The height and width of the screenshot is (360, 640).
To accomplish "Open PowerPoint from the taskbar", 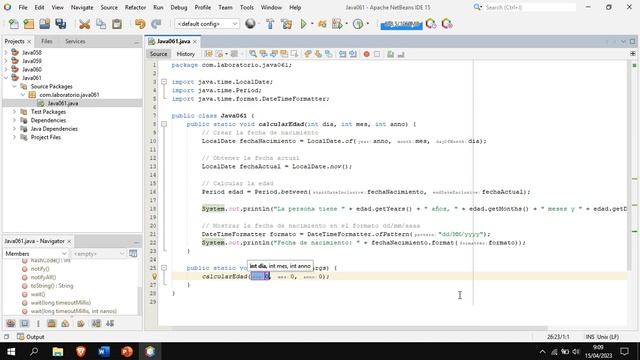I will click(127, 351).
